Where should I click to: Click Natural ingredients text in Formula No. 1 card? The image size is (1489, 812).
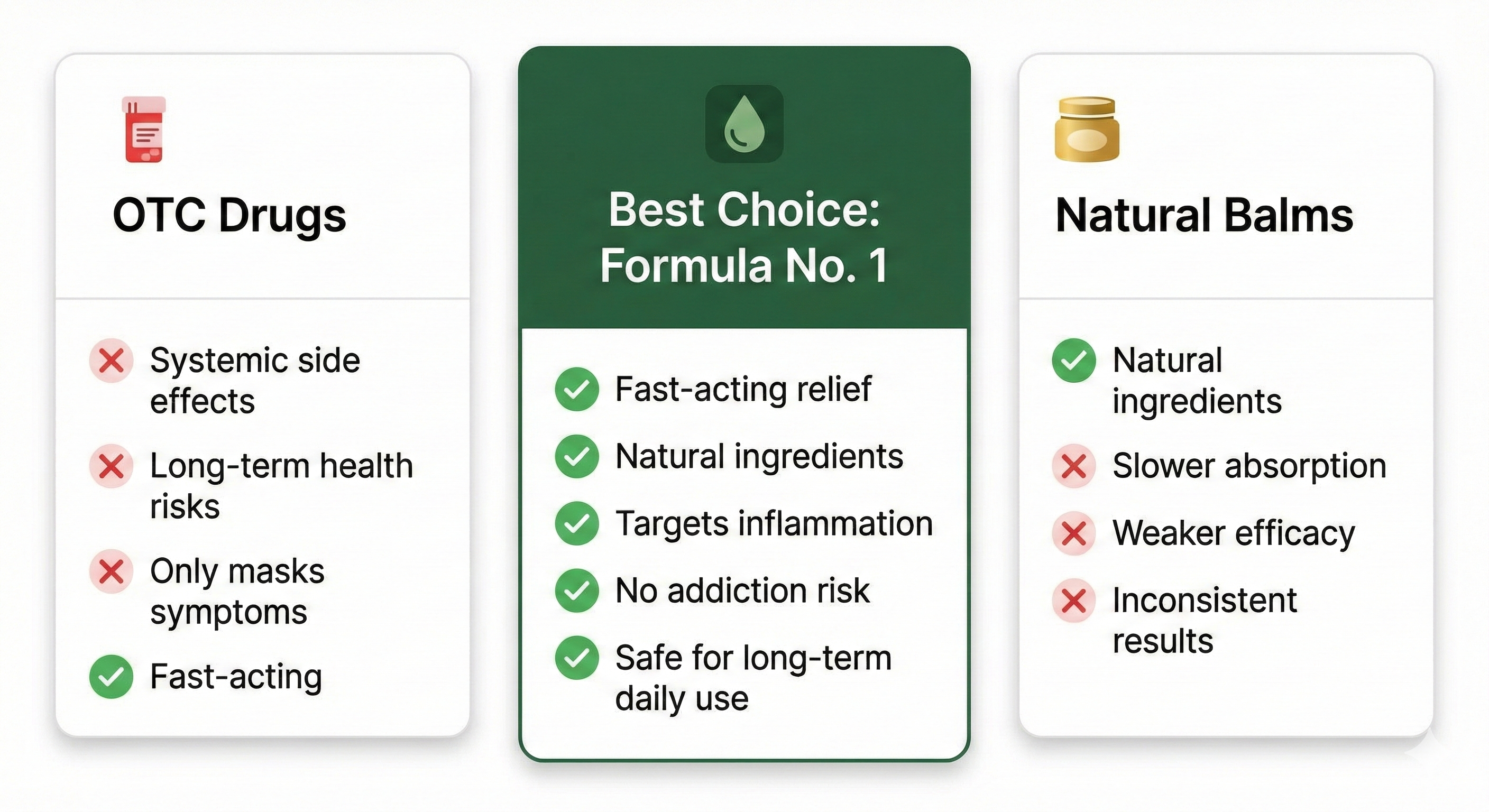tap(759, 457)
